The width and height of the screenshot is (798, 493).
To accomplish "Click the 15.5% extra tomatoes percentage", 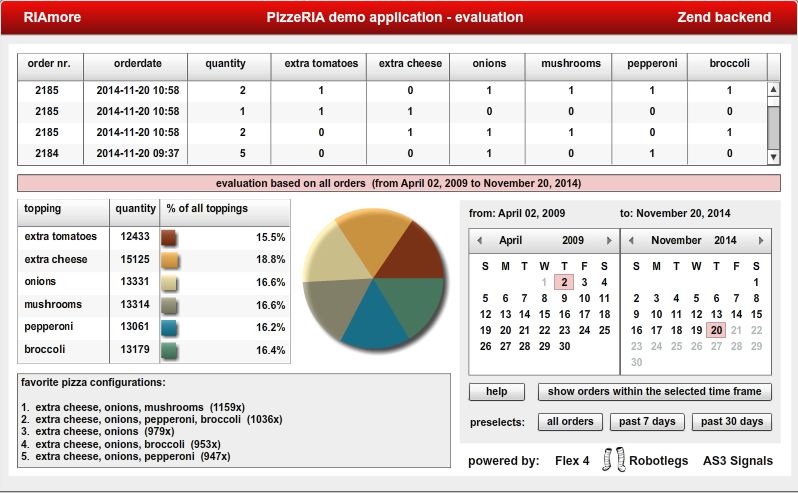I will pyautogui.click(x=270, y=238).
